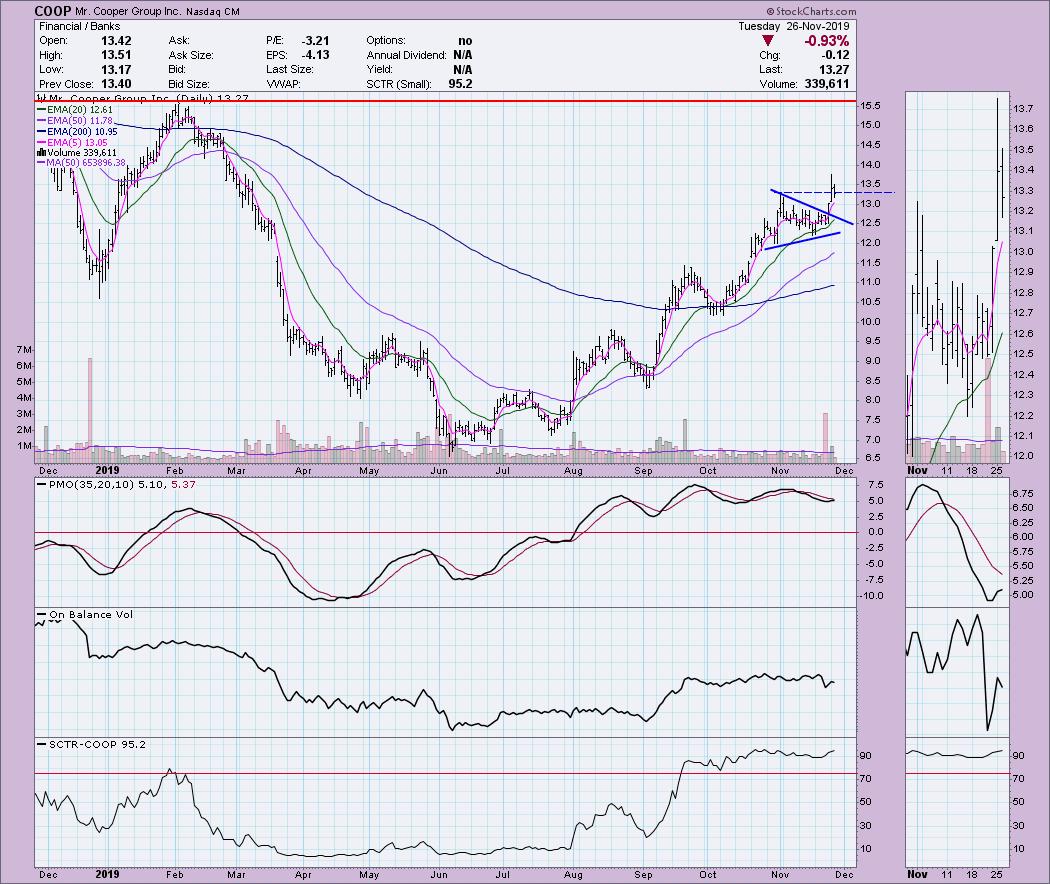The height and width of the screenshot is (884, 1050).
Task: Click the 15.5 price axis label
Action: click(871, 106)
